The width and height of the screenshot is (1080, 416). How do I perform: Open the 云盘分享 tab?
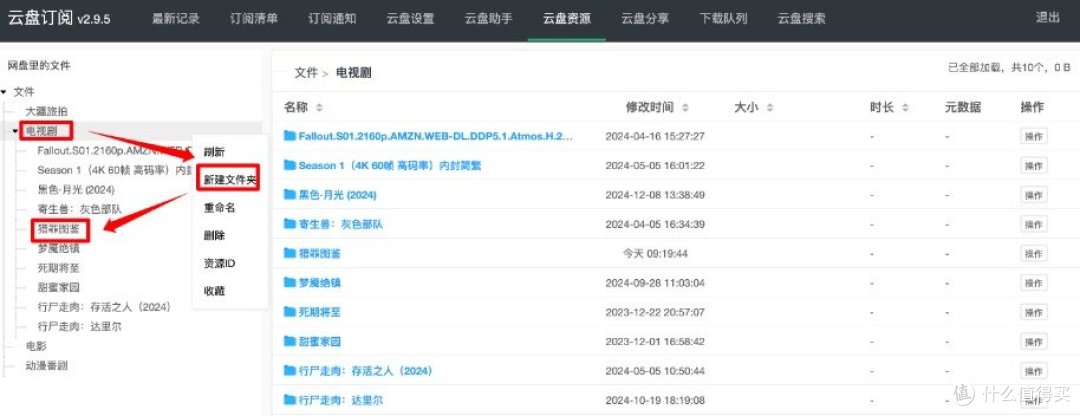(x=645, y=19)
